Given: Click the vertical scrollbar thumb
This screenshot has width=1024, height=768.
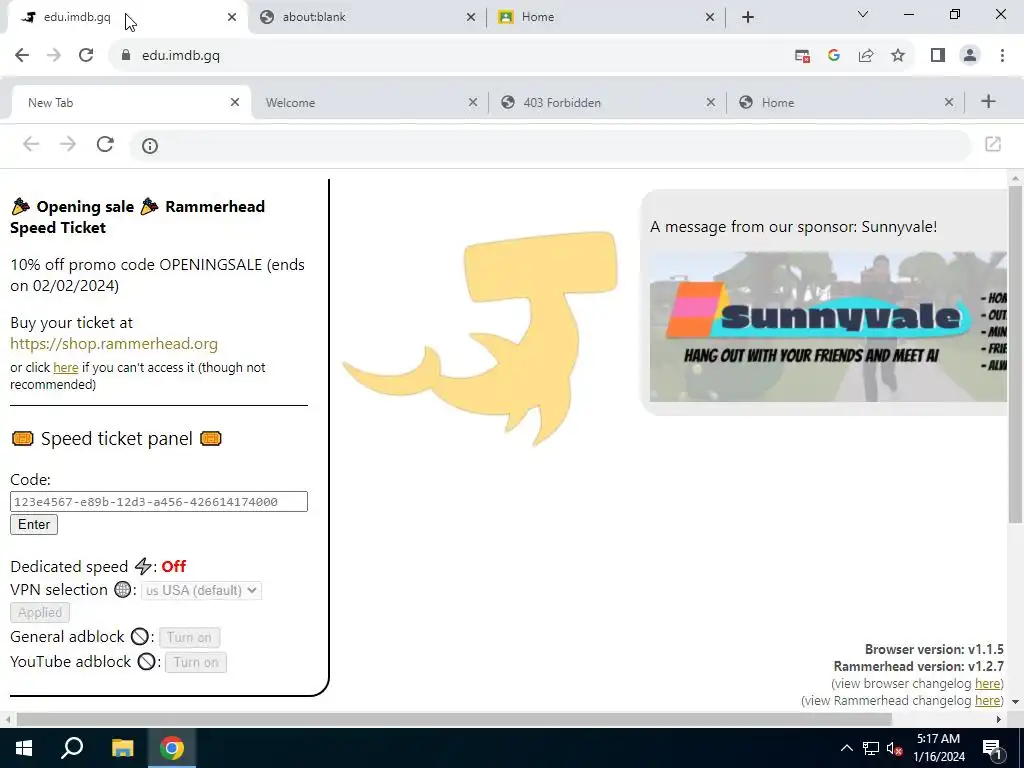Looking at the screenshot, I should (1015, 354).
